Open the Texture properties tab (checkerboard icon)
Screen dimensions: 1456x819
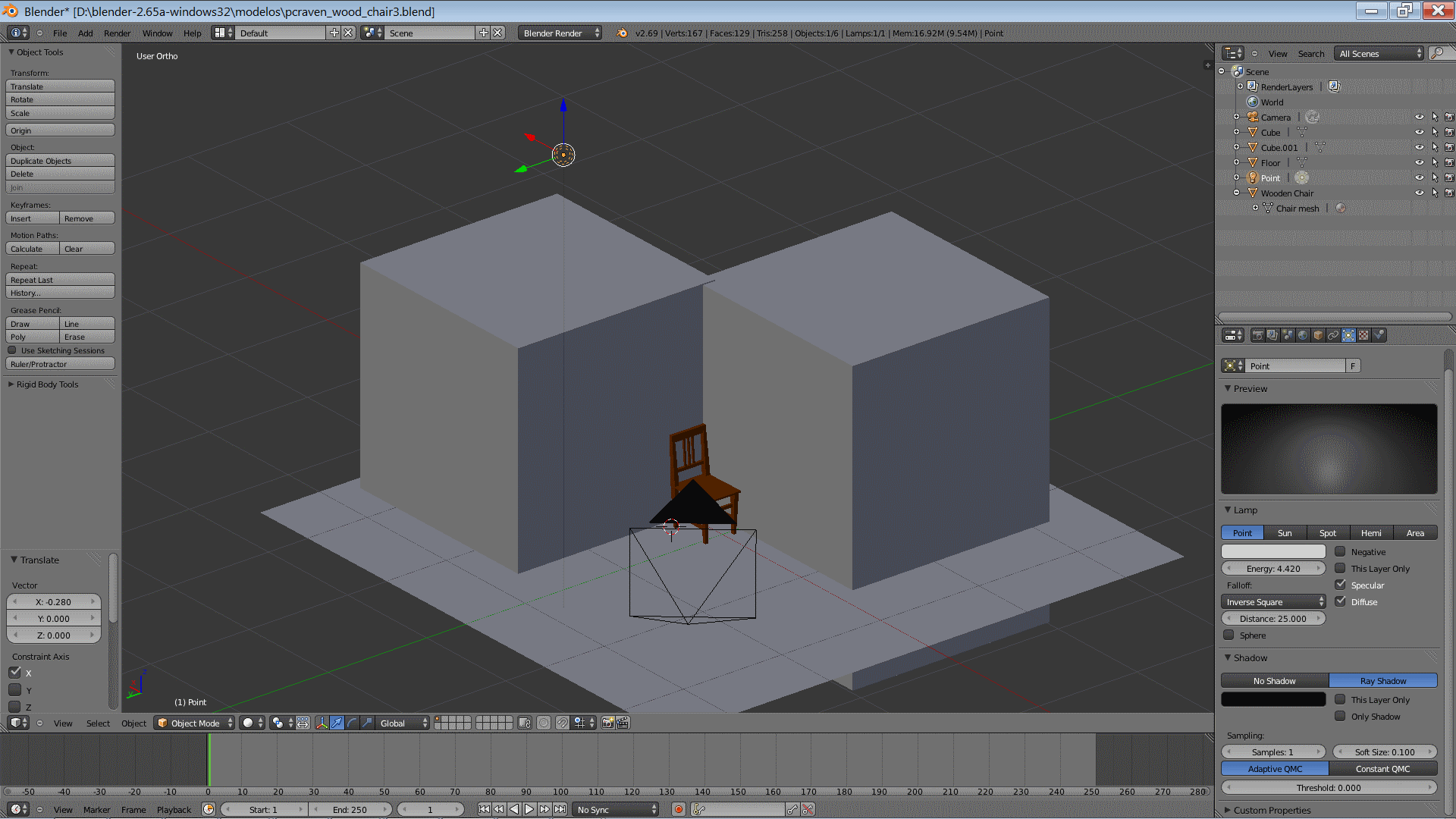(1363, 335)
